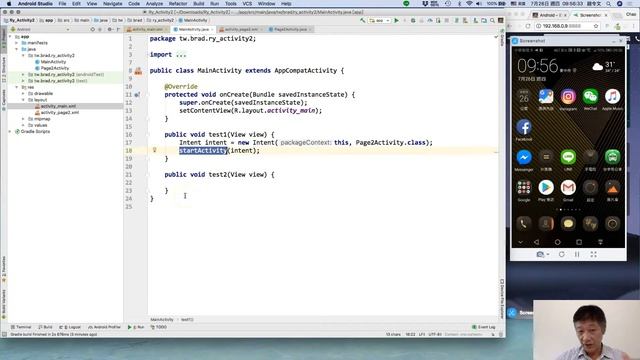Open Search Everywhere magnifier in Android Studio toolbar
The image size is (640, 360).
(x=493, y=20)
